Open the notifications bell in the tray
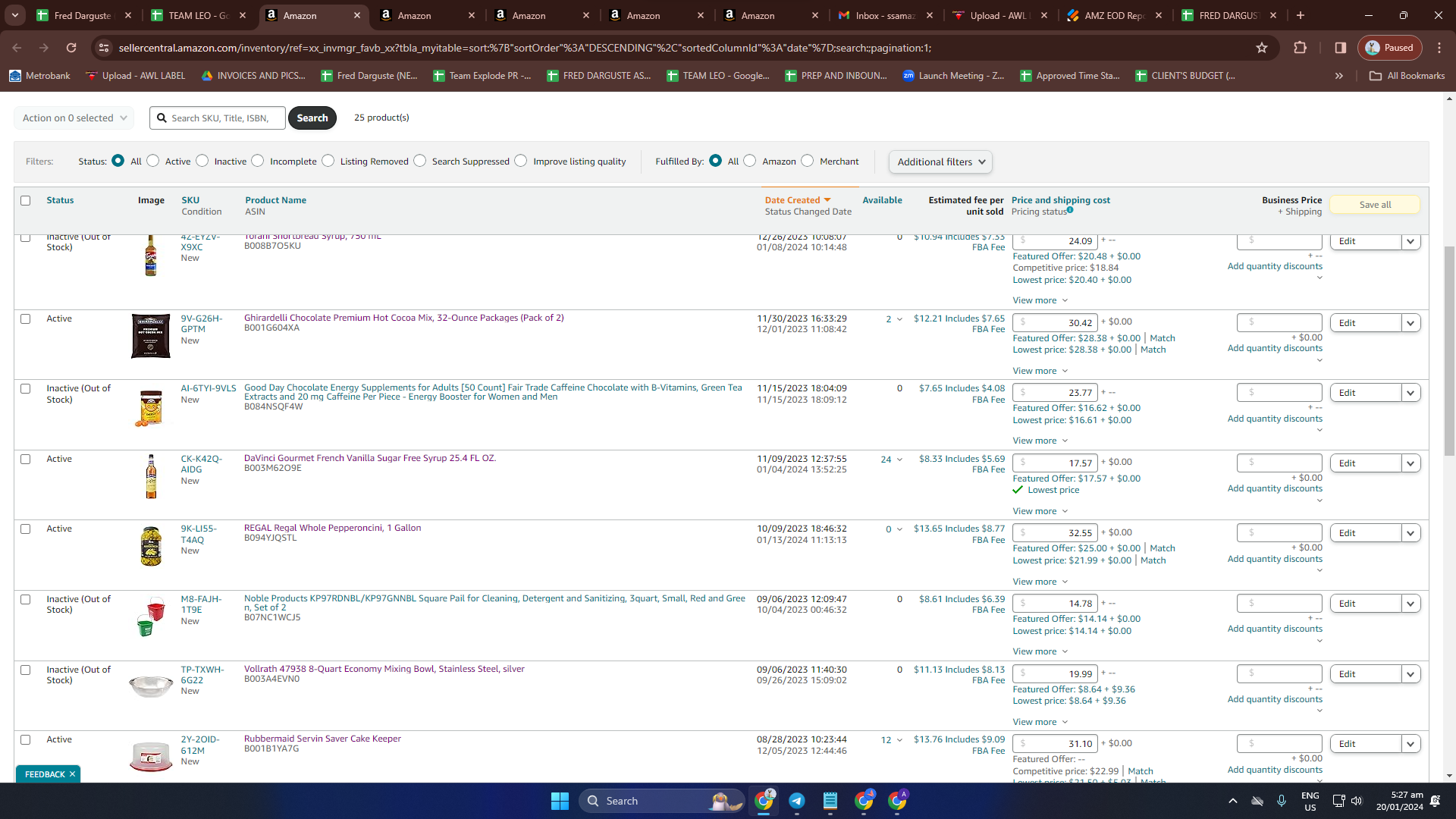 (x=1436, y=801)
